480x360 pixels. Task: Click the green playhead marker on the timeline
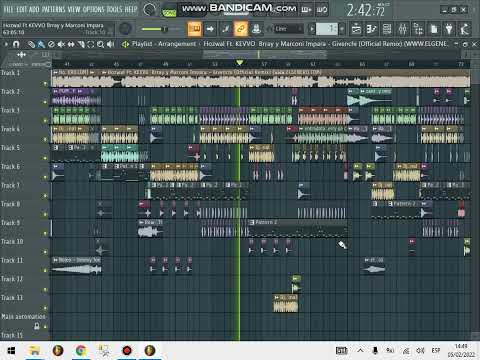coord(239,63)
